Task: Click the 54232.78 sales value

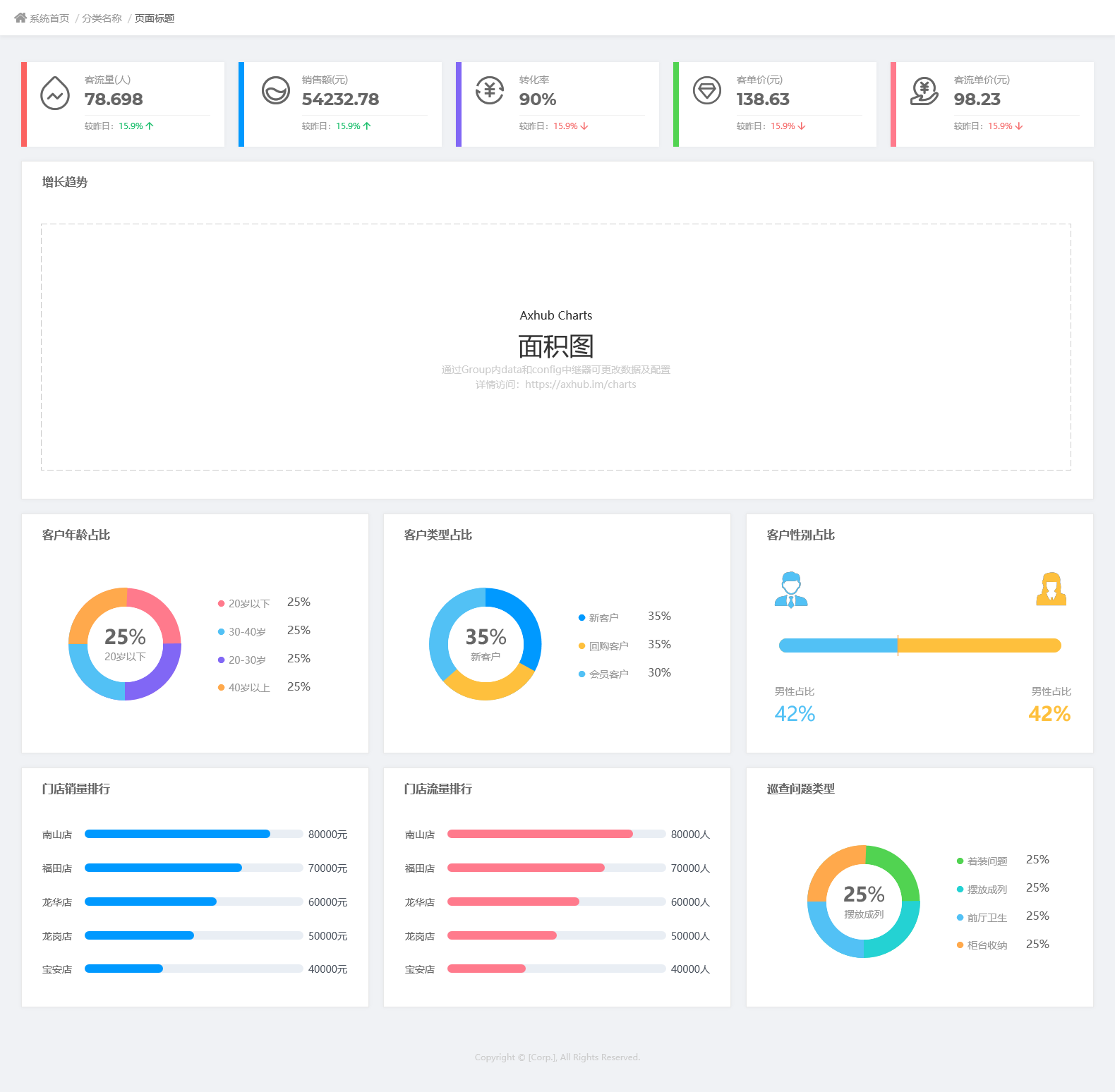Action: click(341, 99)
